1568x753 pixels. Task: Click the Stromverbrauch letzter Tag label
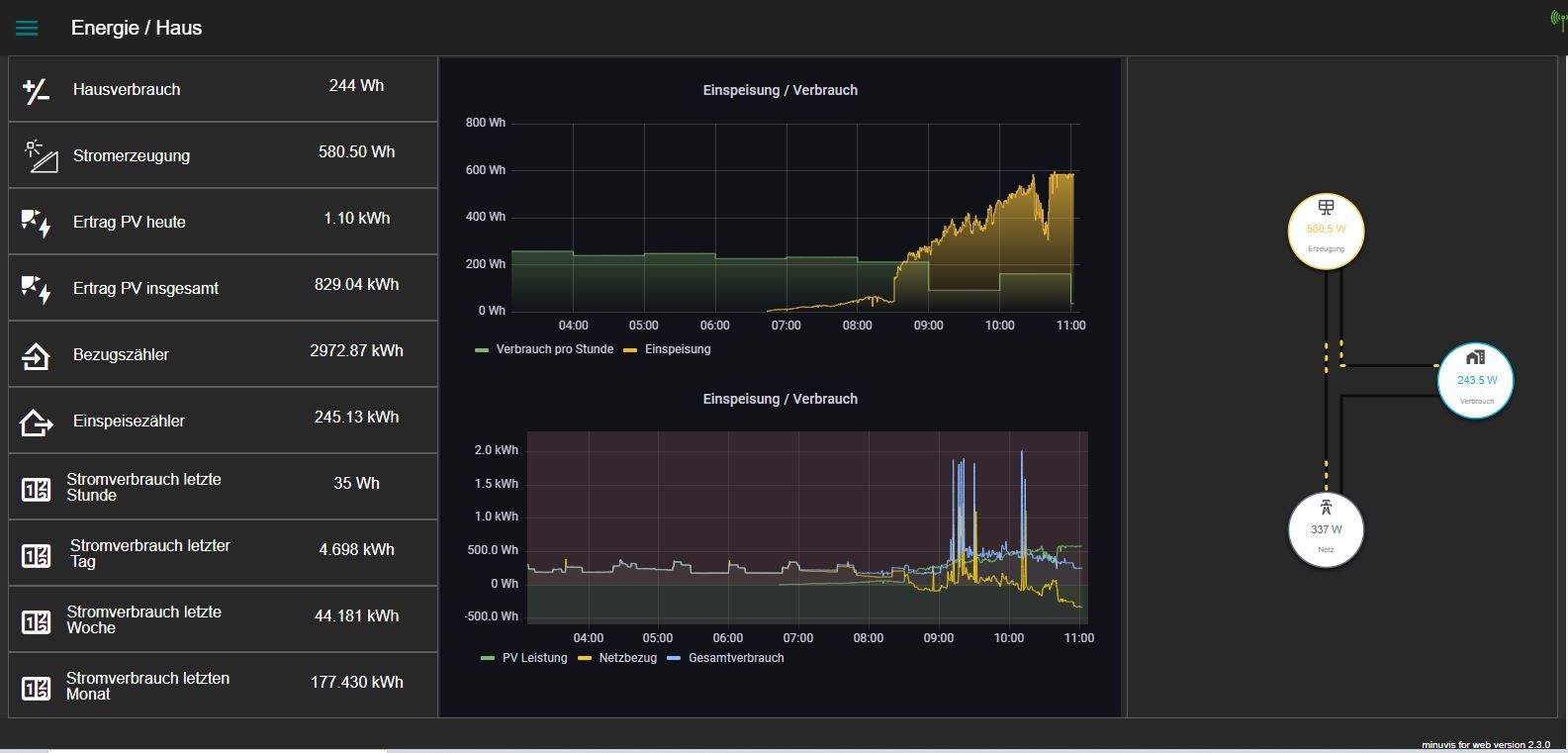[x=149, y=553]
